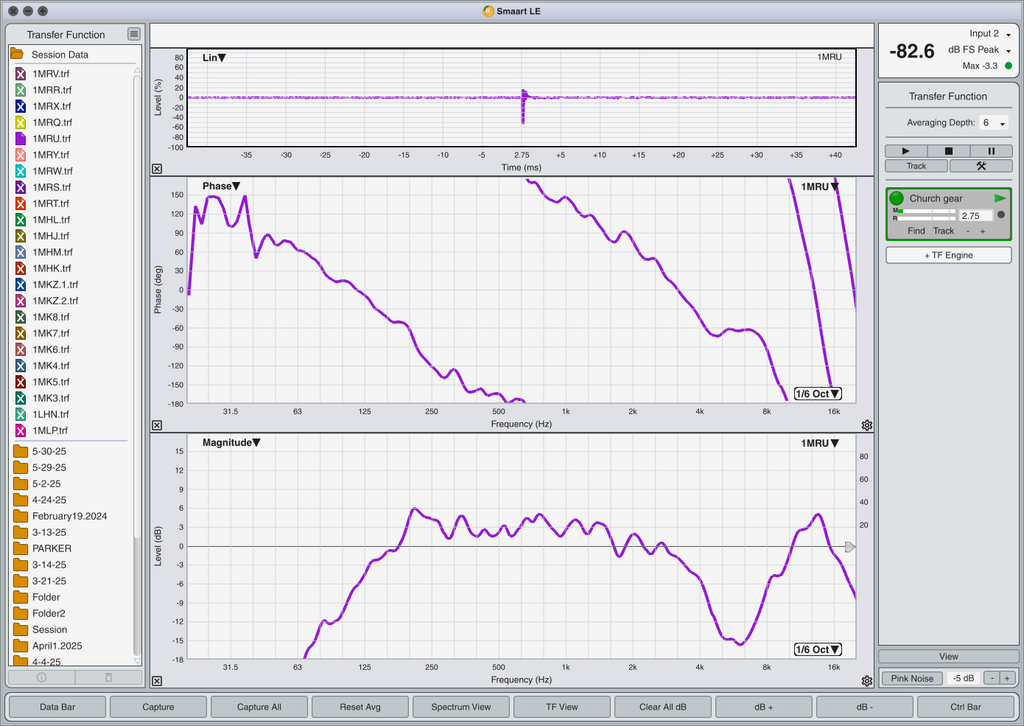Image resolution: width=1024 pixels, height=726 pixels.
Task: Open measurement settings wrench icon
Action: tap(981, 166)
